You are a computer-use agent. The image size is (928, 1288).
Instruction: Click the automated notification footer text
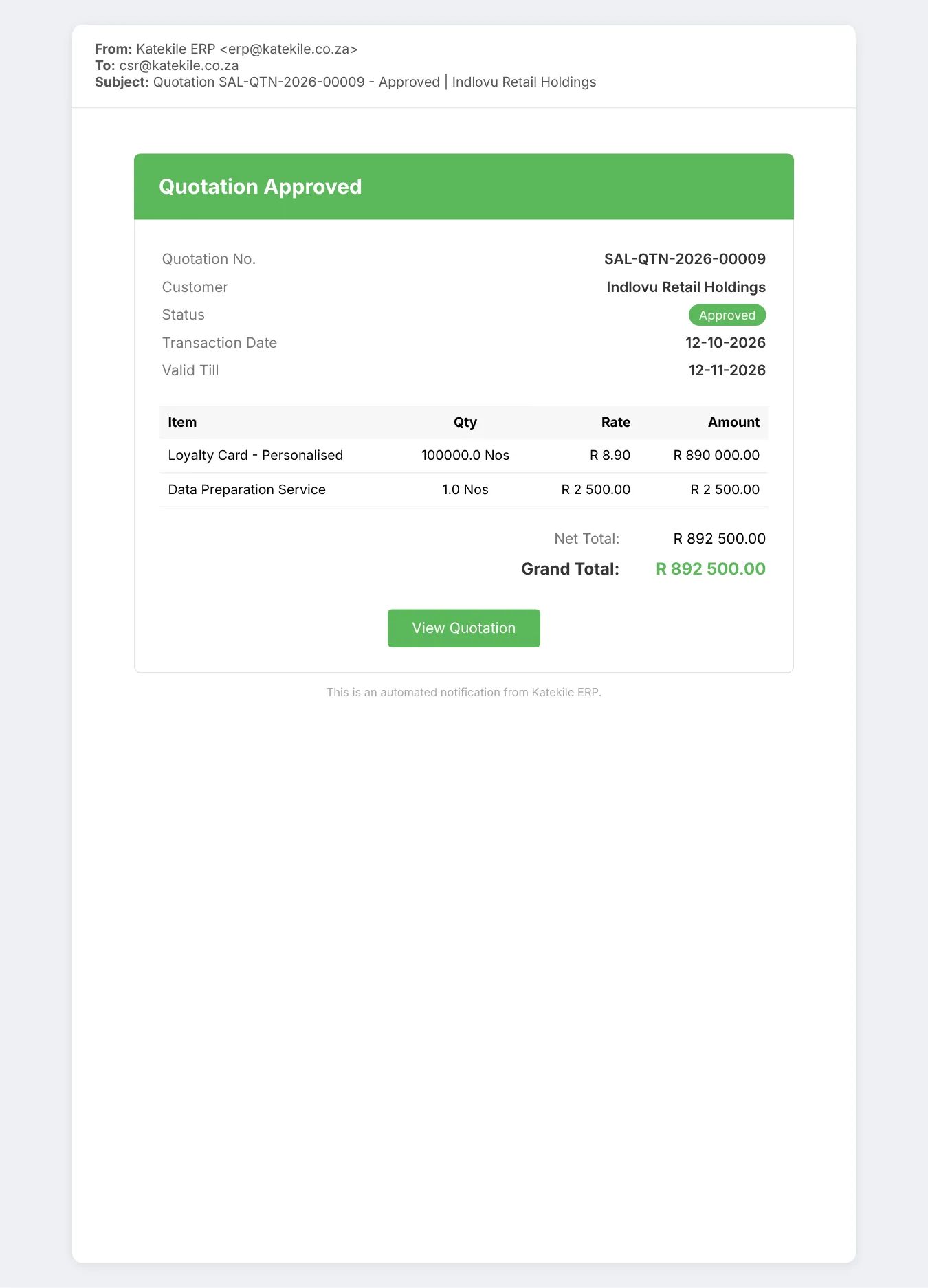pos(464,692)
